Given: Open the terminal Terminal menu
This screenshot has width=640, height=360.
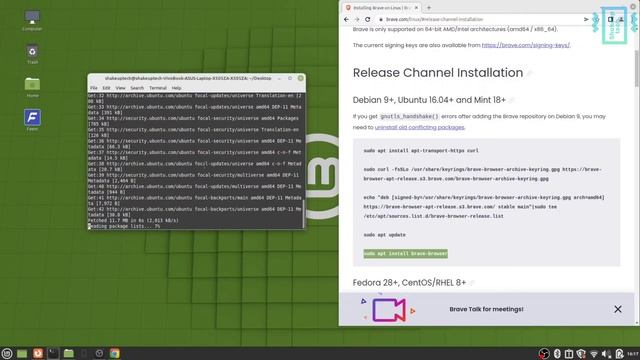Looking at the screenshot, I should [x=158, y=88].
